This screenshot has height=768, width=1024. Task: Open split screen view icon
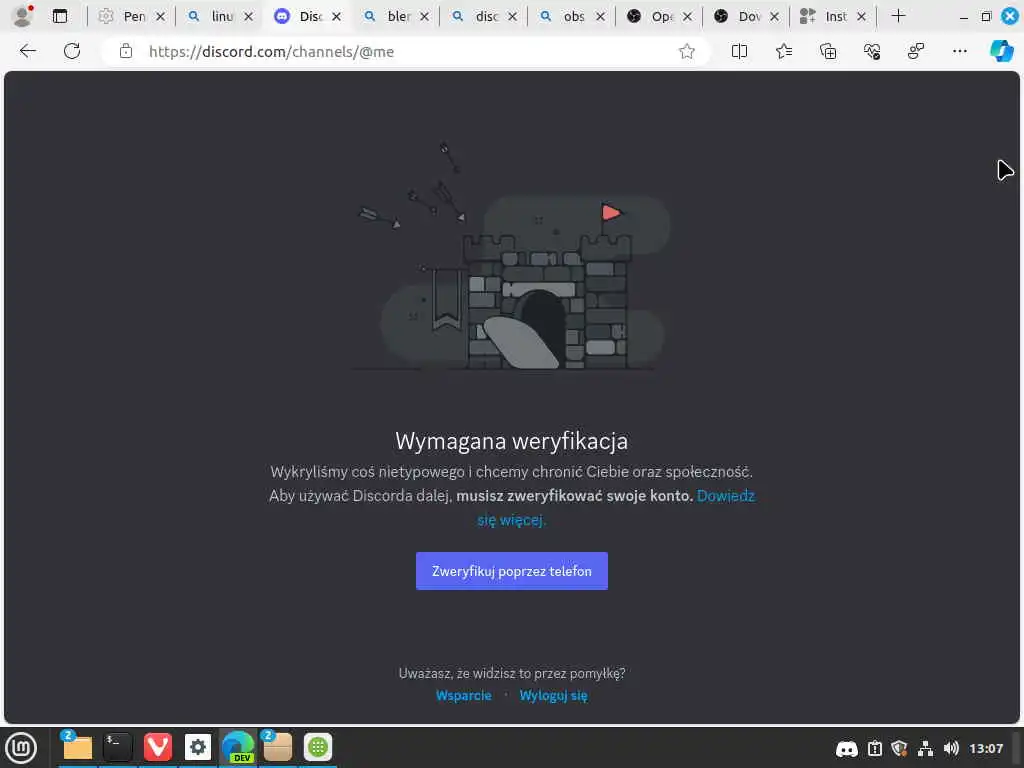(x=739, y=51)
